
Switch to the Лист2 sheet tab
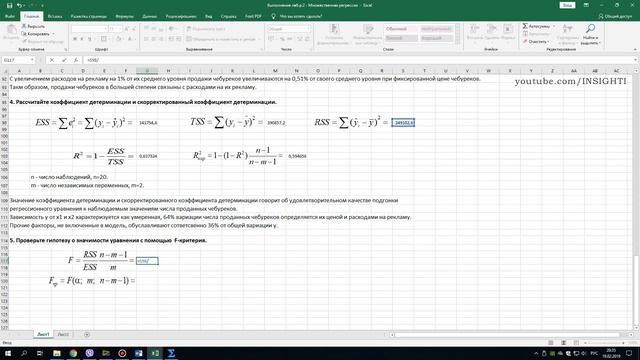pos(63,334)
